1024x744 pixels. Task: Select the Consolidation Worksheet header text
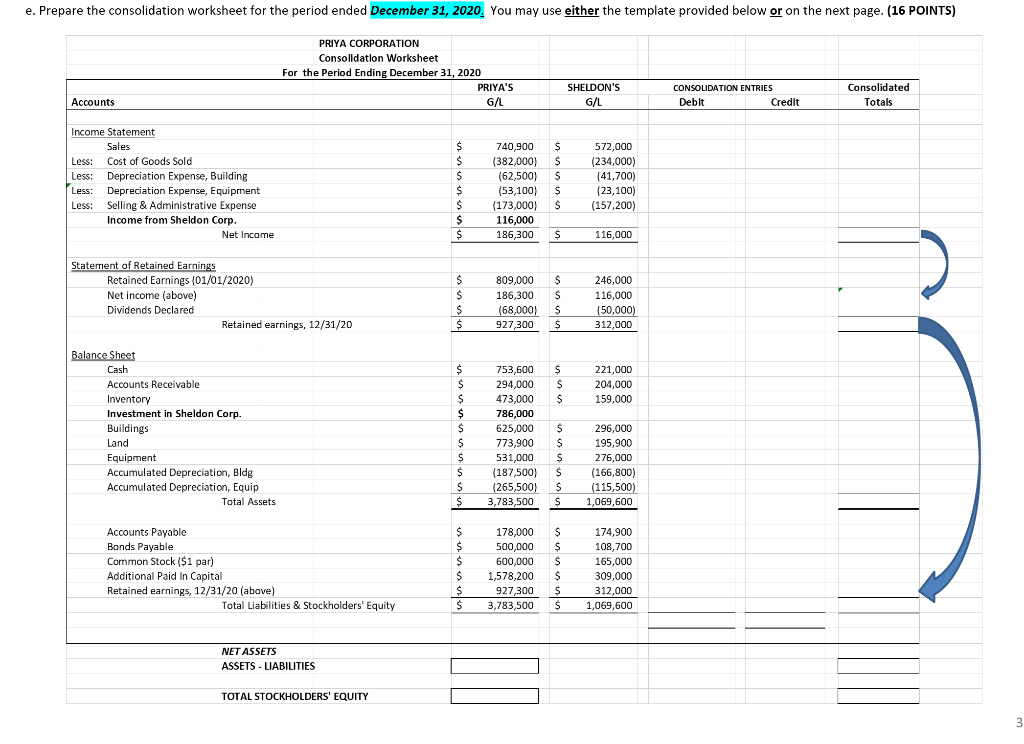(378, 57)
